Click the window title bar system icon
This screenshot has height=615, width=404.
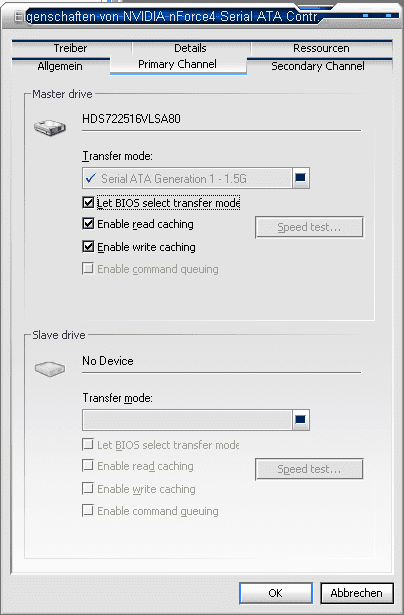tap(18, 17)
